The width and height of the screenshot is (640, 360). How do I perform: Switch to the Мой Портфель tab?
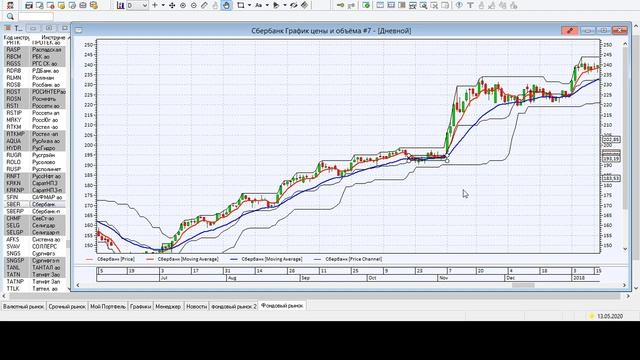108,307
